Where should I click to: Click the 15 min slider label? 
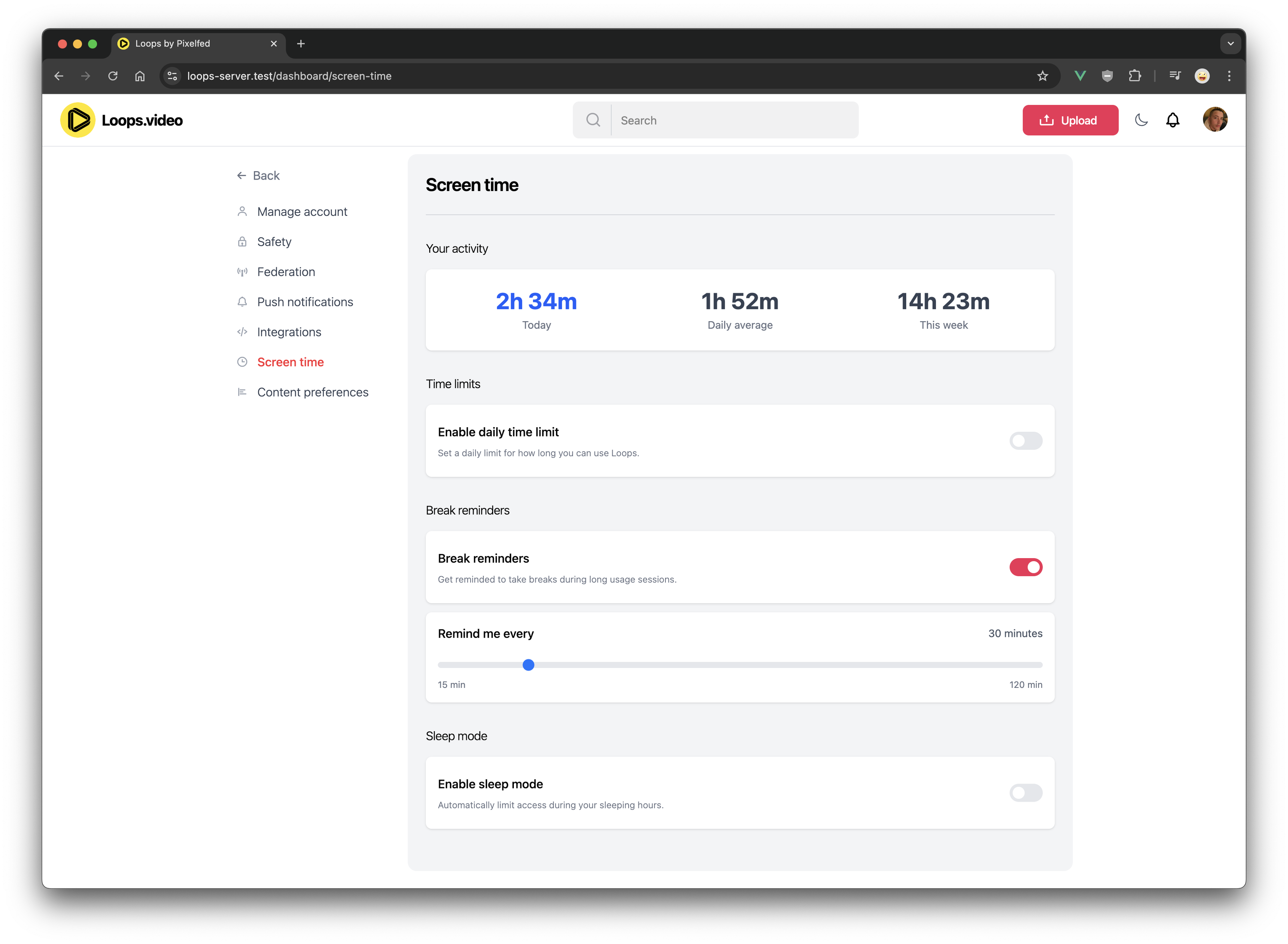click(451, 684)
